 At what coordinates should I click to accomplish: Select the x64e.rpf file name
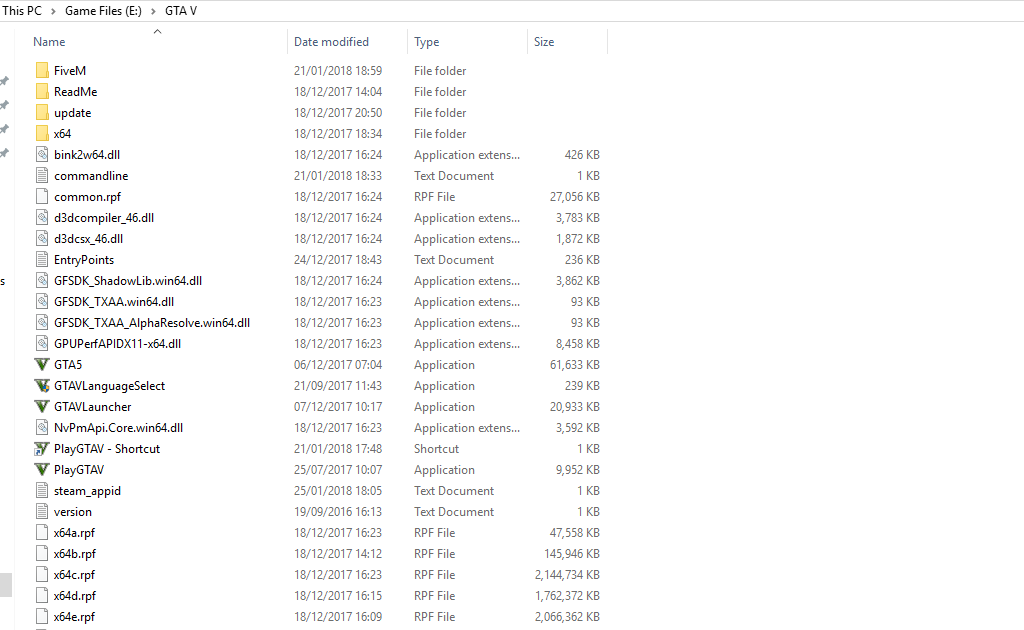click(x=74, y=617)
